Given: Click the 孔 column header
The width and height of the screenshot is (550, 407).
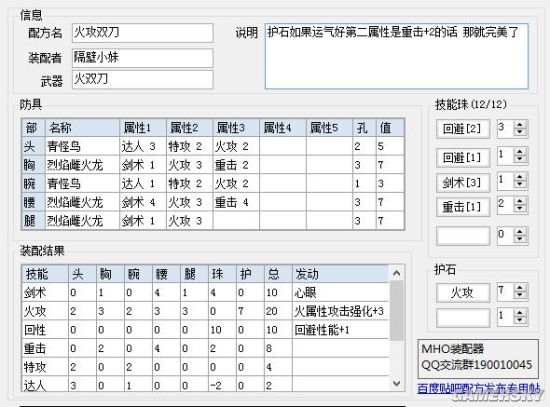Looking at the screenshot, I should click(x=364, y=128).
